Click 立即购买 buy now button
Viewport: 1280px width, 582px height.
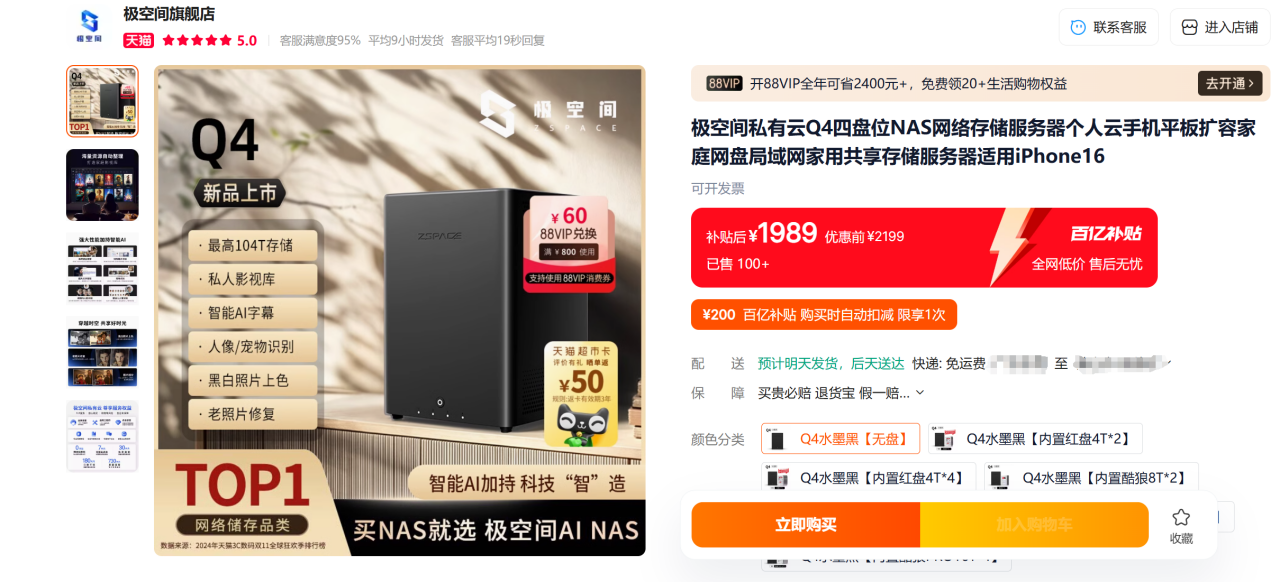[806, 525]
